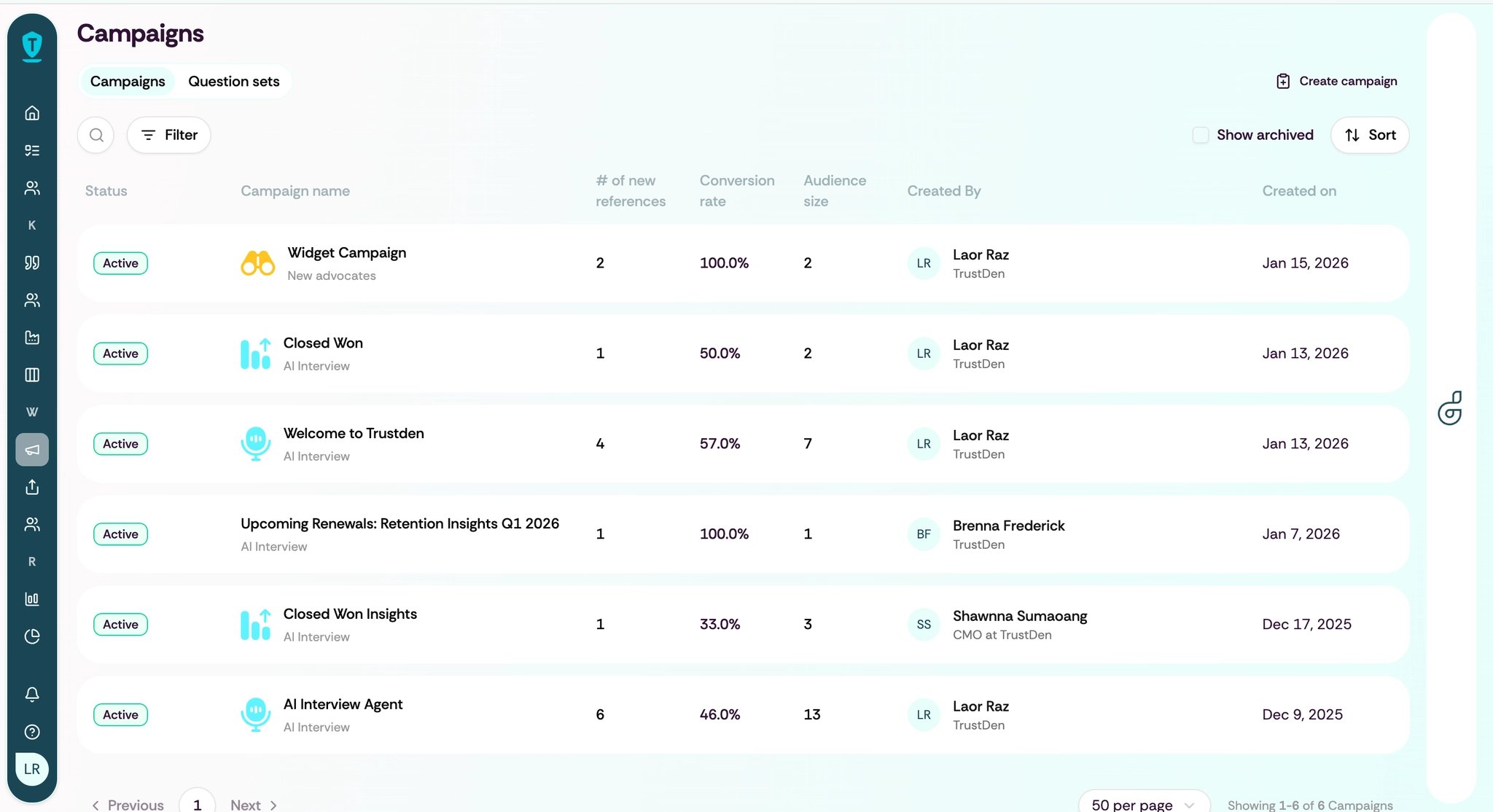Open the search magnifier button

(x=96, y=135)
